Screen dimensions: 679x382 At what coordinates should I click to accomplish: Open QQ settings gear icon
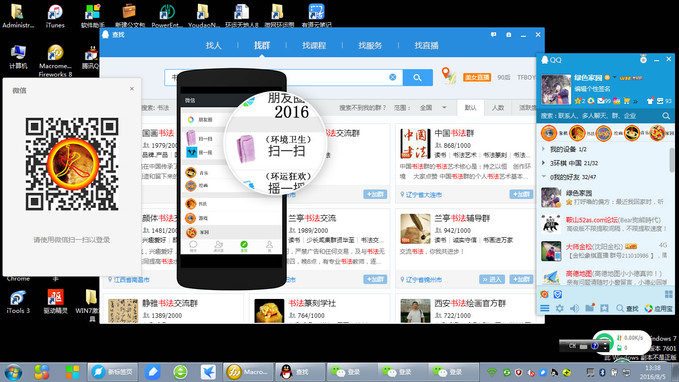559,308
